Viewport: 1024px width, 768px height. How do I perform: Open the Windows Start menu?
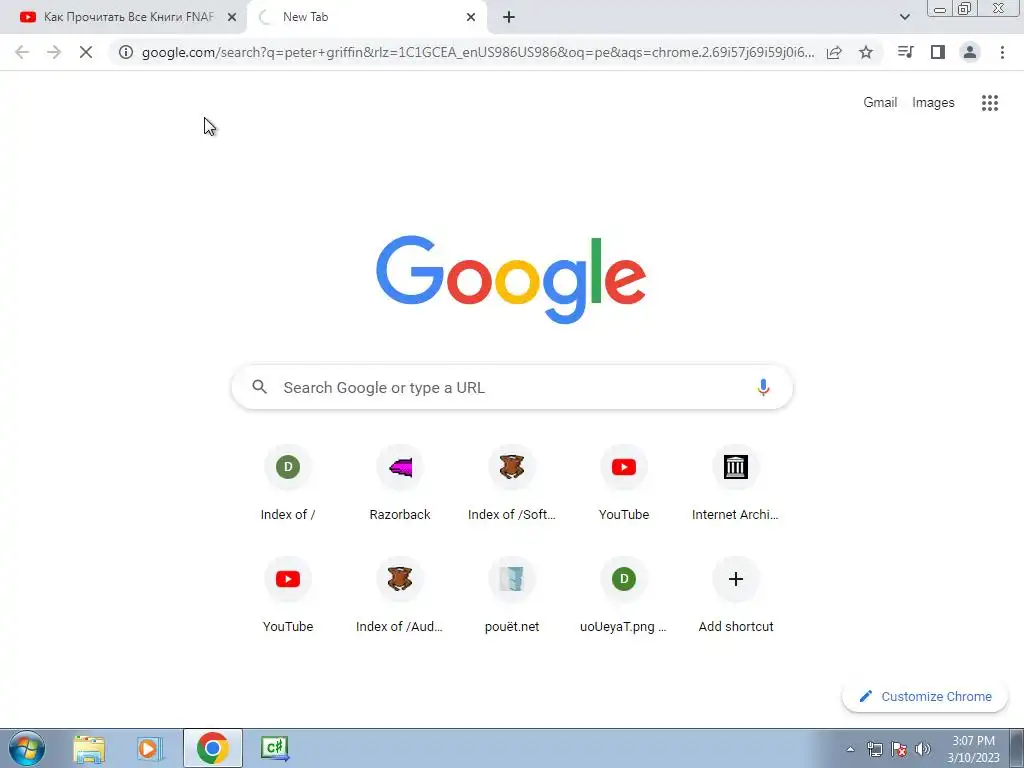27,748
